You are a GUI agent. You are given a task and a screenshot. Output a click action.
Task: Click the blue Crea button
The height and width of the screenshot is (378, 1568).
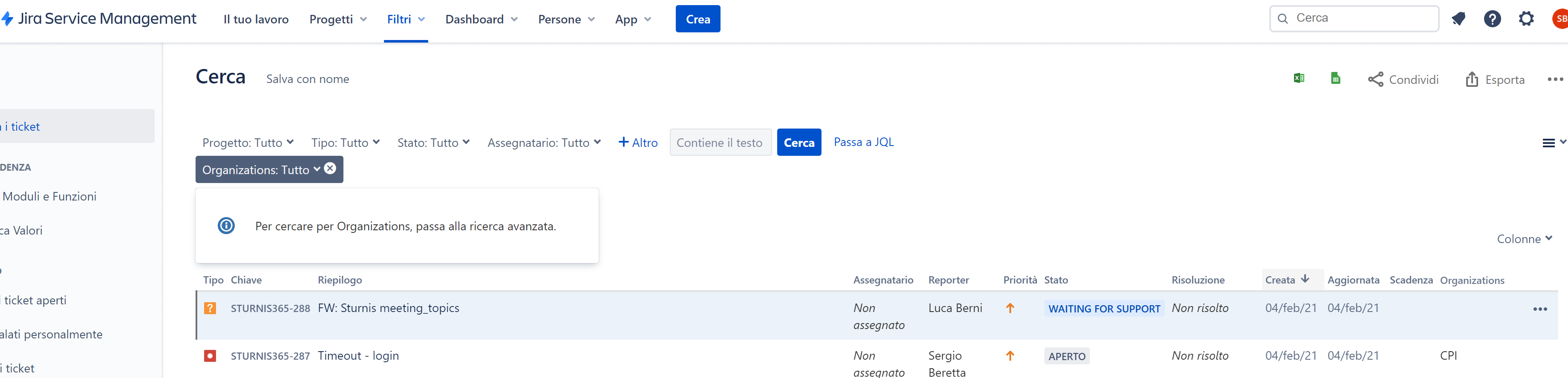pos(698,19)
